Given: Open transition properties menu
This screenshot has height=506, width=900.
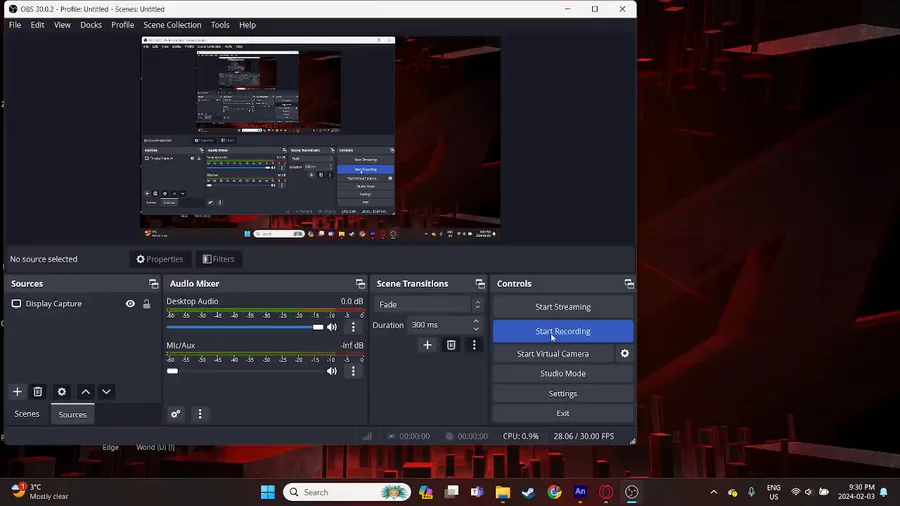Looking at the screenshot, I should [x=474, y=345].
